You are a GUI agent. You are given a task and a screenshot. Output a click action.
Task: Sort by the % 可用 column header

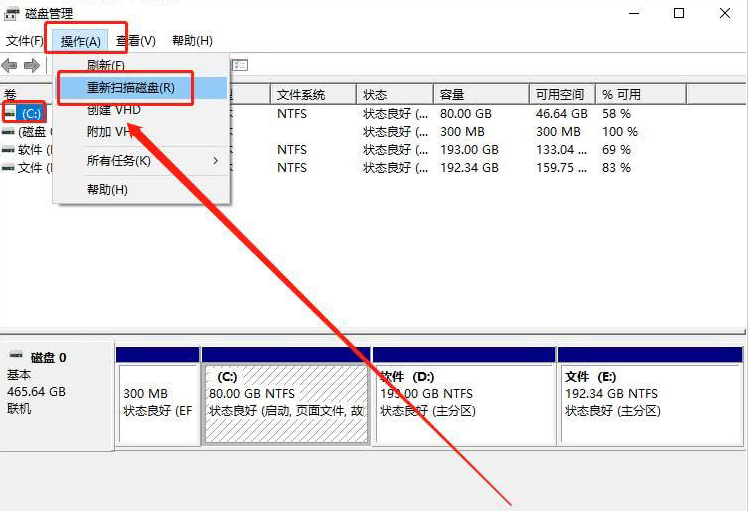tap(641, 94)
